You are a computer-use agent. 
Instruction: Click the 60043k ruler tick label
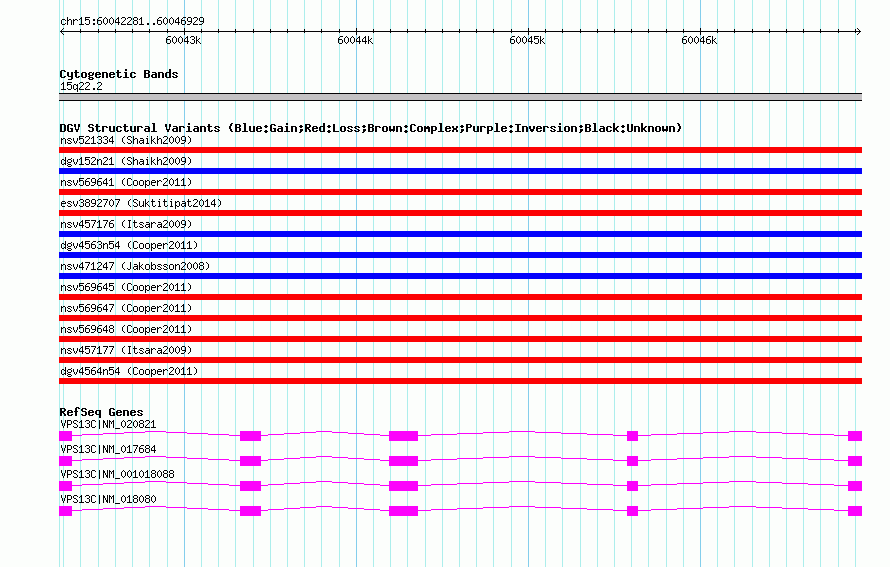point(183,40)
